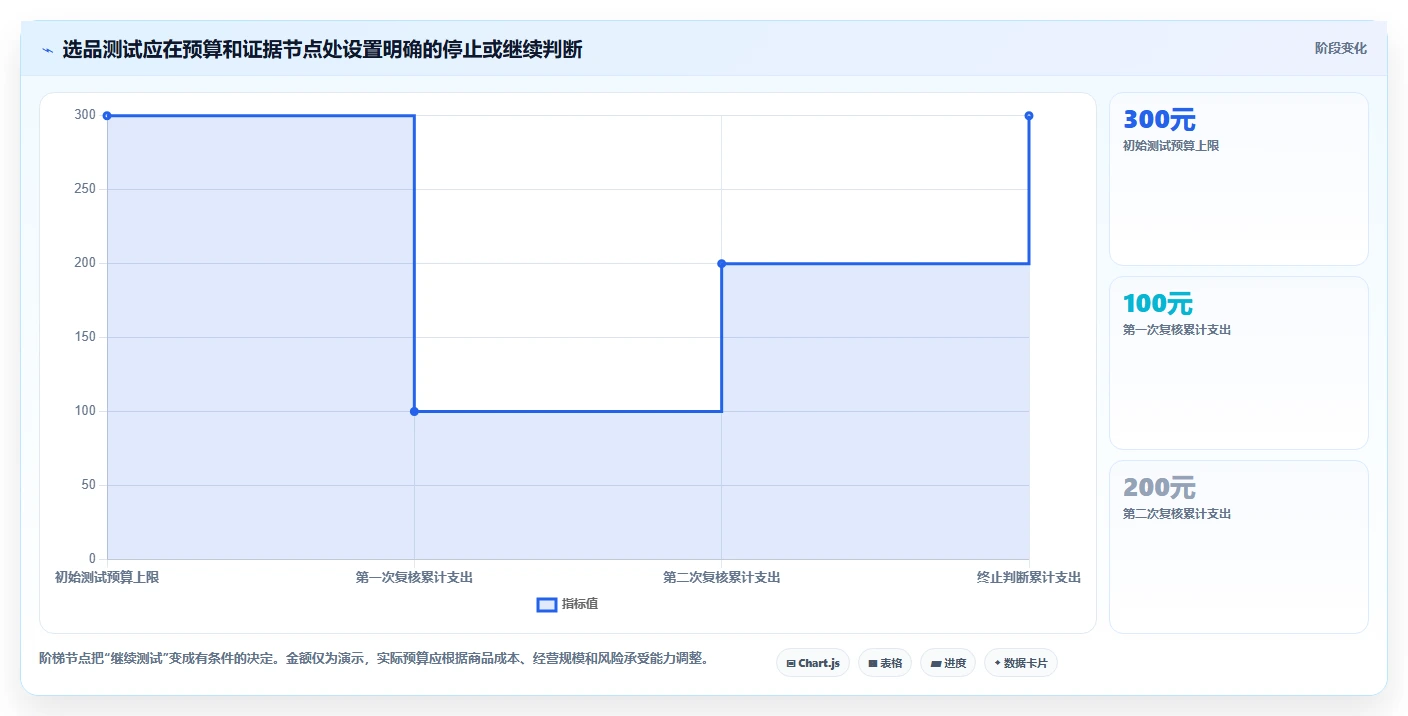The height and width of the screenshot is (716, 1408).
Task: Select the 300元 data card
Action: coord(1238,179)
